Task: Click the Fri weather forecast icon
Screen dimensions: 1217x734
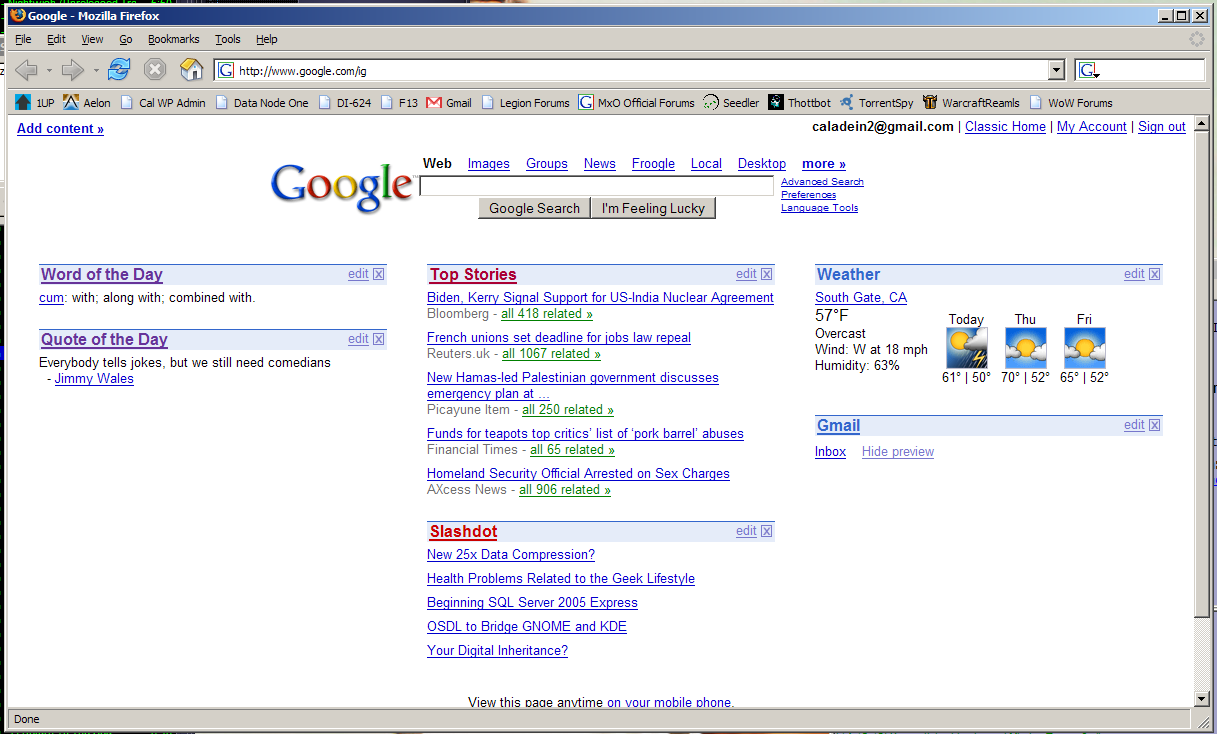Action: click(x=1085, y=348)
